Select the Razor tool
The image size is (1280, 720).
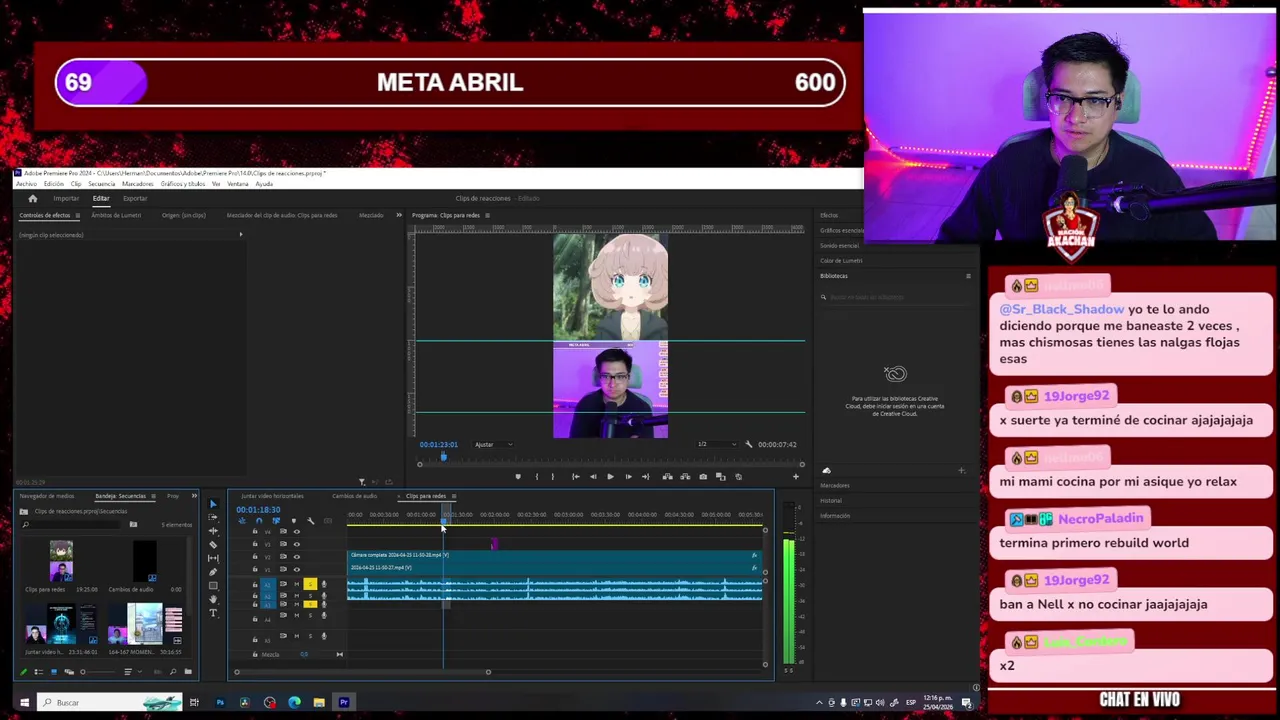213,545
